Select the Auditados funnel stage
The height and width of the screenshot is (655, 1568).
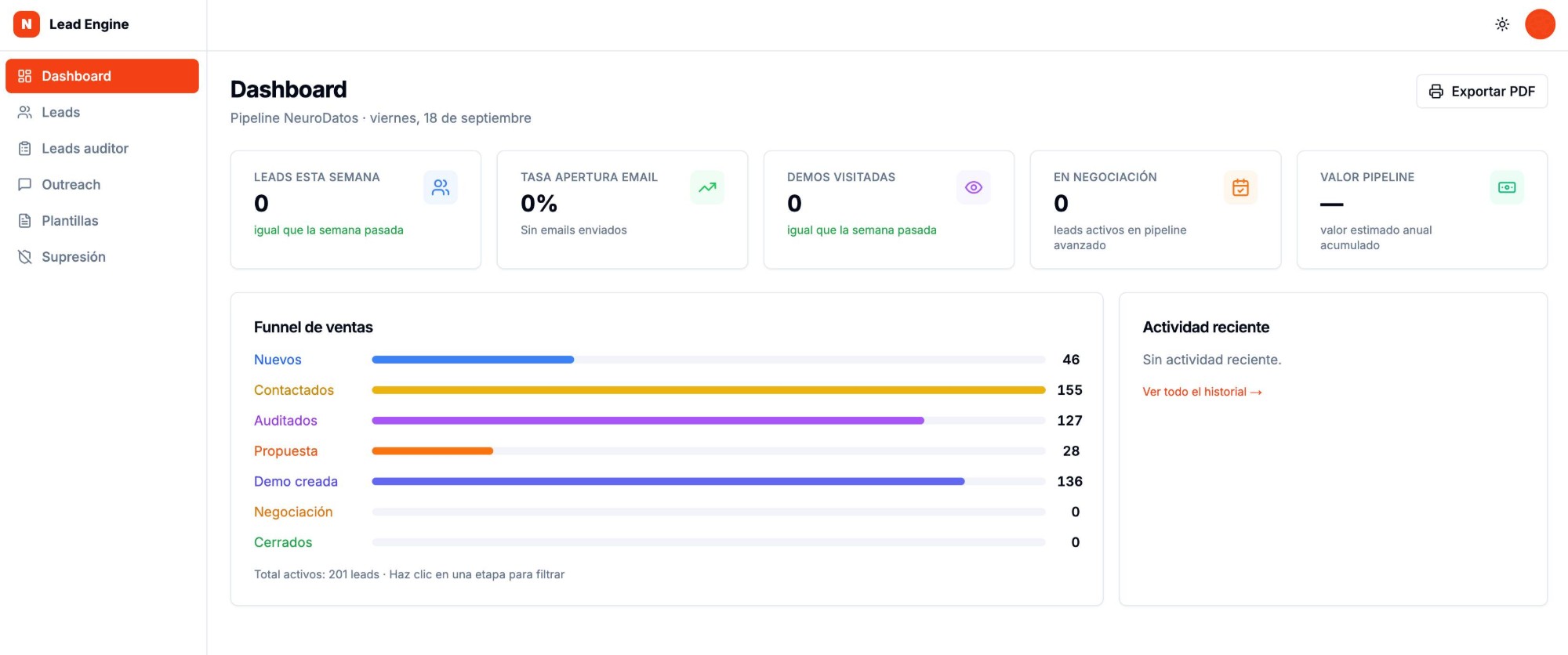[x=285, y=421]
